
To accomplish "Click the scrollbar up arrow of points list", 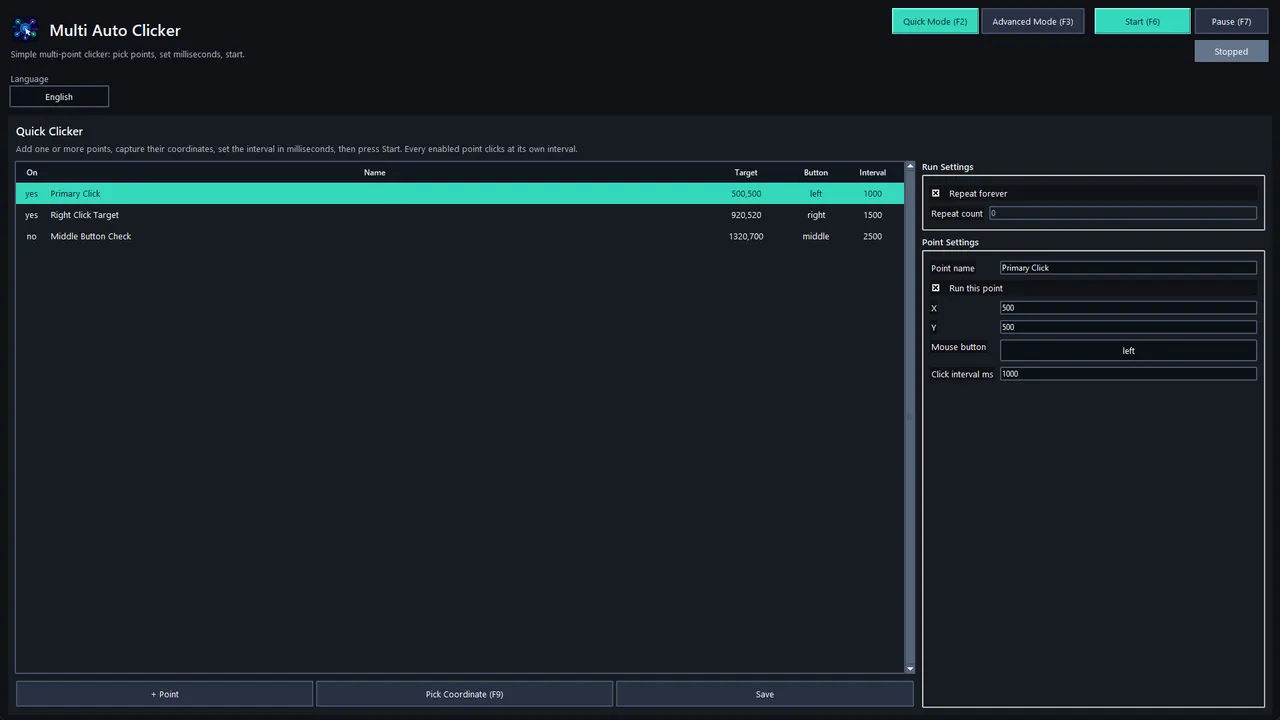I will pos(910,166).
